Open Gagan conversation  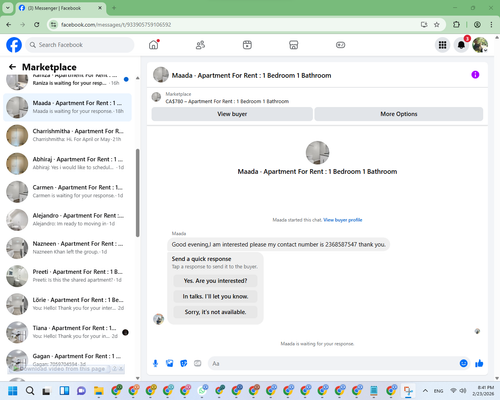click(67, 360)
